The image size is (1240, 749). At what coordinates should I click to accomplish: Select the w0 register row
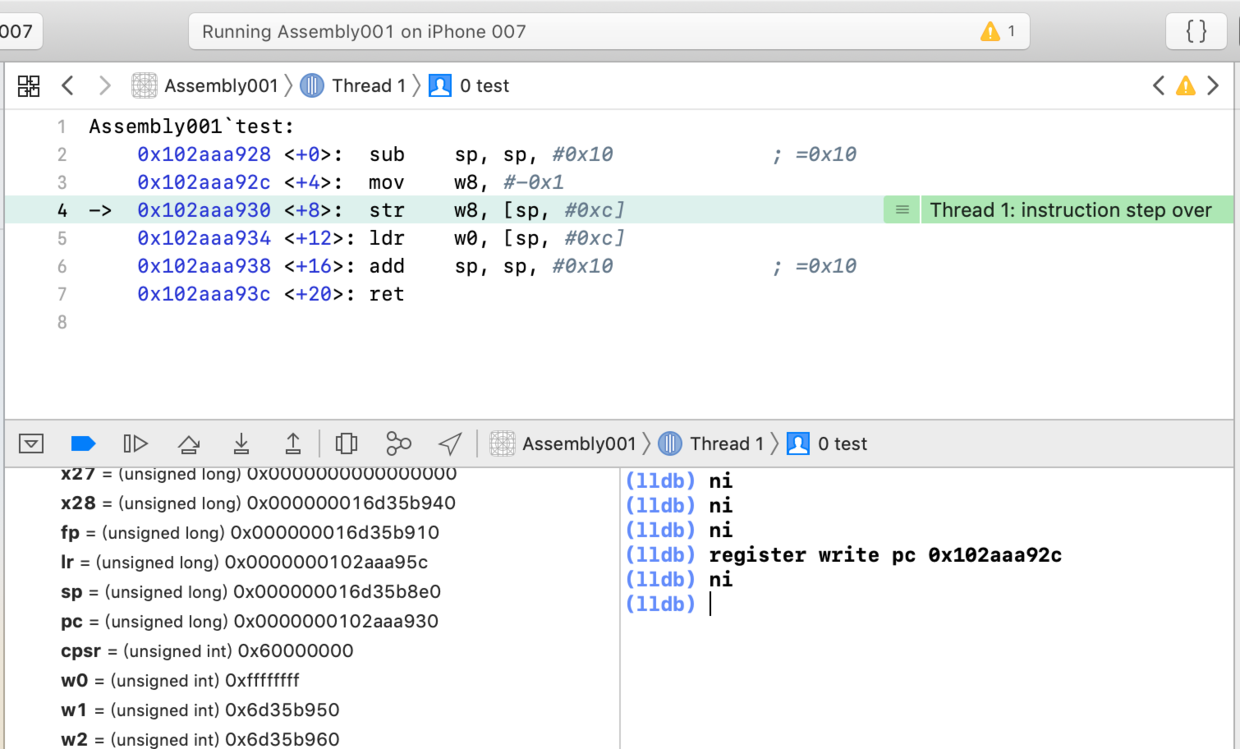tap(180, 680)
